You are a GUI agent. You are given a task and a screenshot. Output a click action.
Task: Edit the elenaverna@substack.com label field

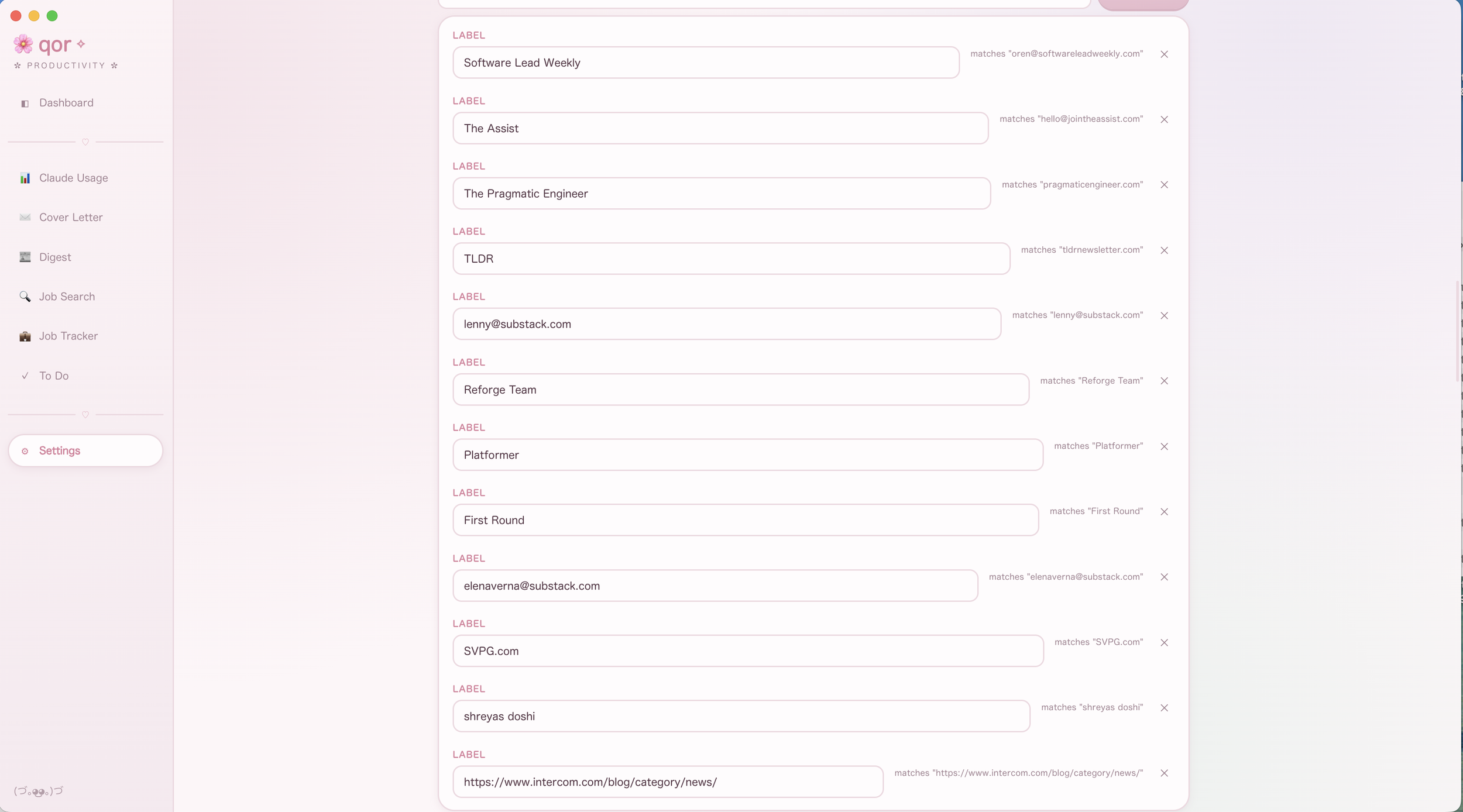[x=715, y=586]
